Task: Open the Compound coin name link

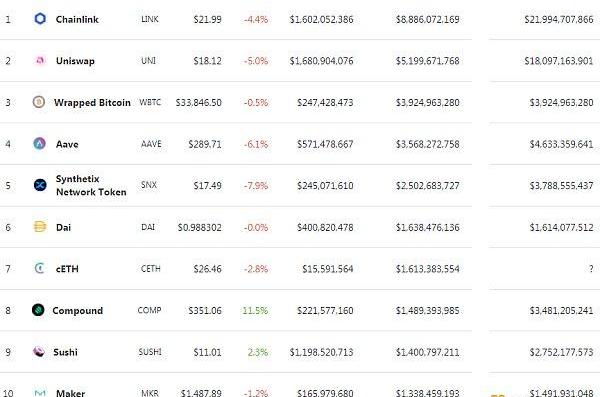Action: [x=78, y=310]
